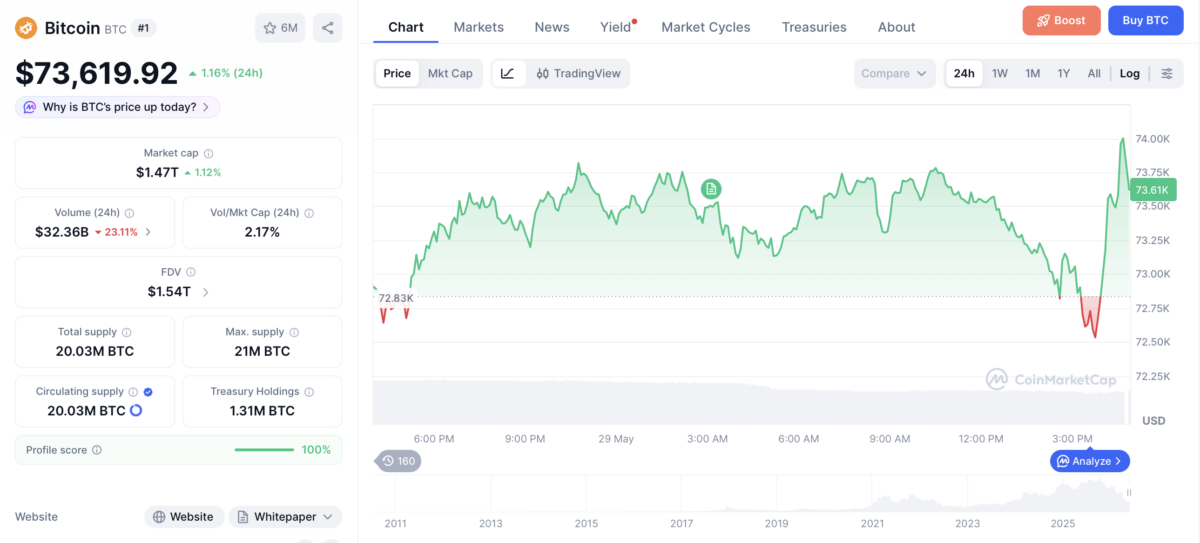Click the Profile score info icon

pos(97,450)
